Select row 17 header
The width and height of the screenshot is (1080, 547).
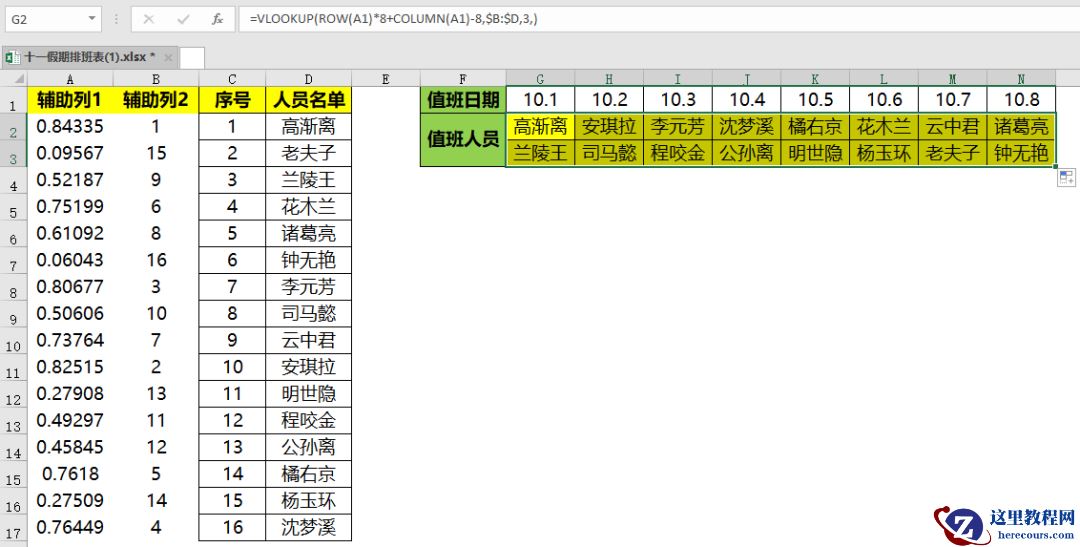(x=13, y=528)
